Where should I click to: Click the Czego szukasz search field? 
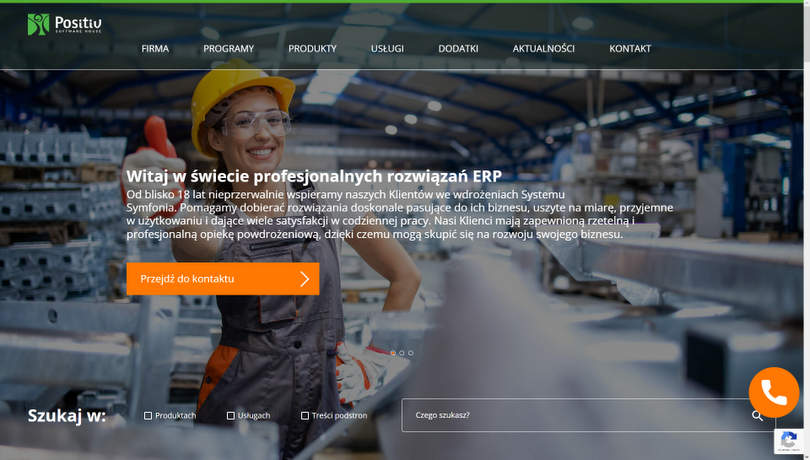coord(576,415)
